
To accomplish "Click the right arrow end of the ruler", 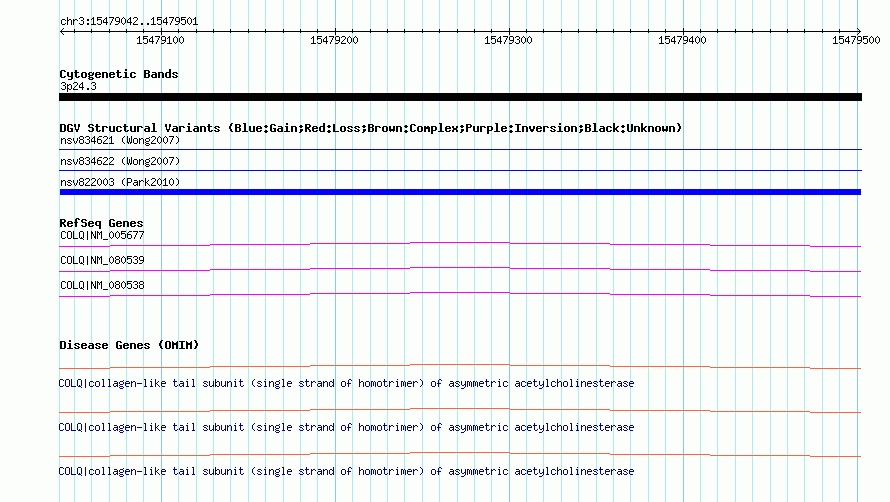I will click(x=859, y=31).
